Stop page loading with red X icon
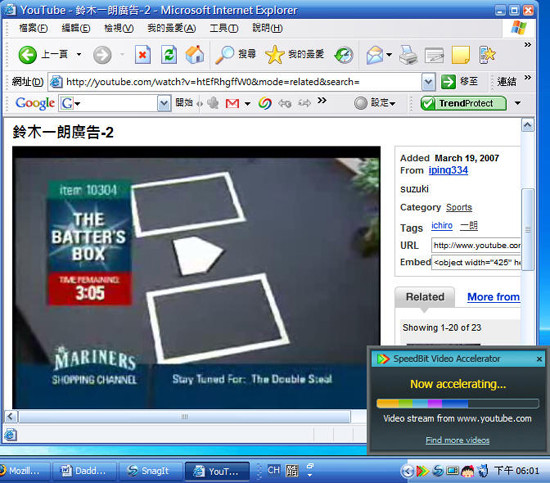 [143, 55]
